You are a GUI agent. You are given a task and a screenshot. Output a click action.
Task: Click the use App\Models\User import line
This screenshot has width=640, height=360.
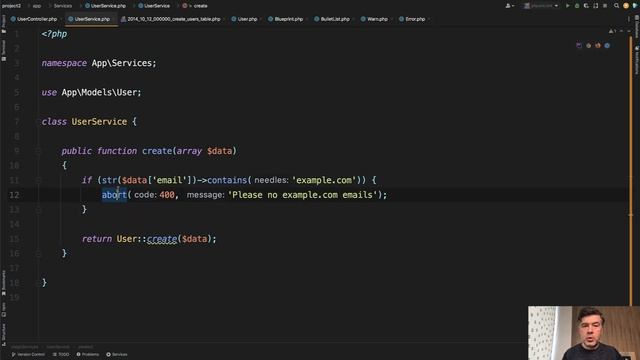point(91,92)
